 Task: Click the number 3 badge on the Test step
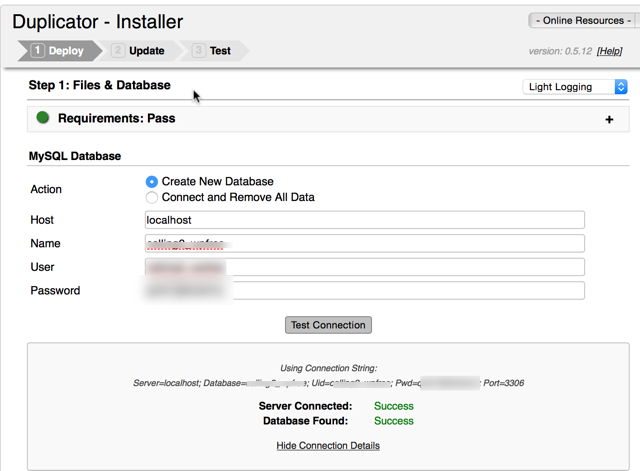[x=199, y=50]
